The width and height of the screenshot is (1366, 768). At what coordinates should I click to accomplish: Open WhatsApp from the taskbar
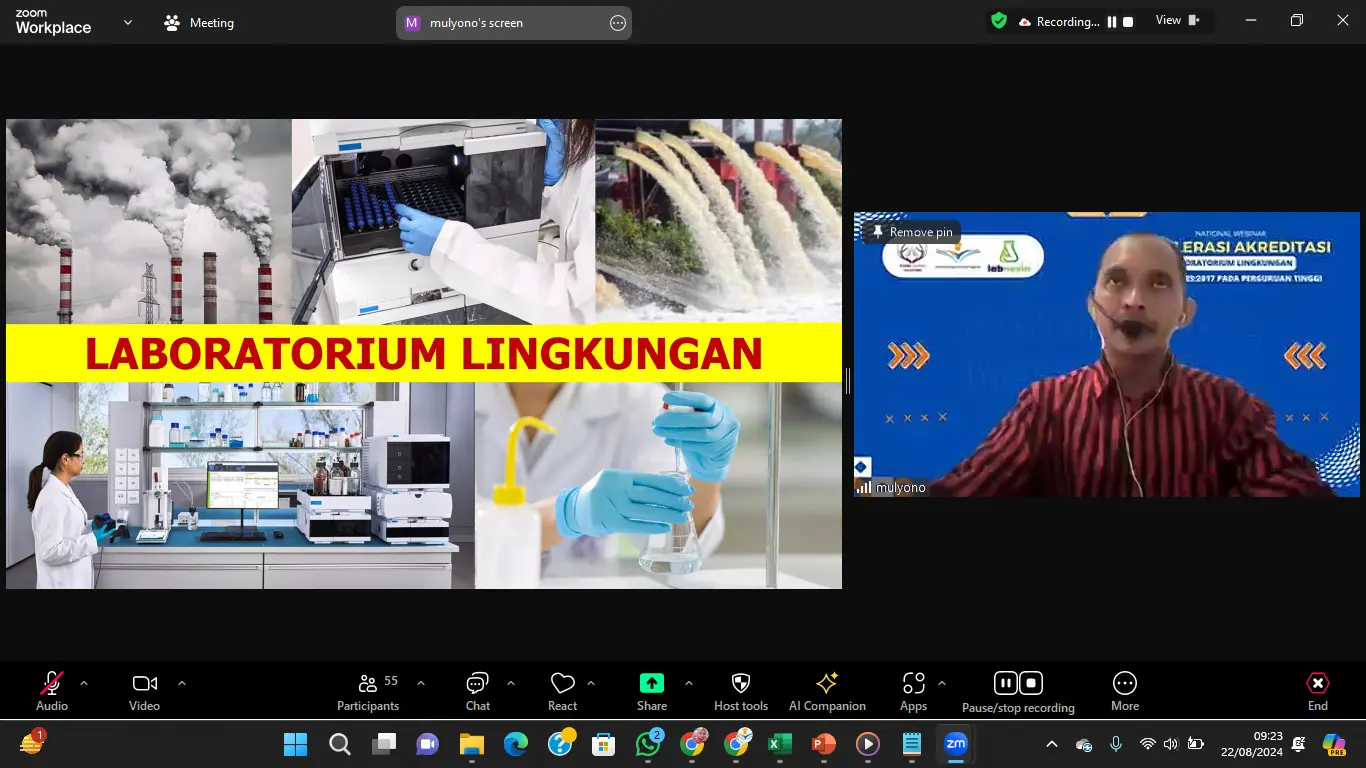point(648,745)
